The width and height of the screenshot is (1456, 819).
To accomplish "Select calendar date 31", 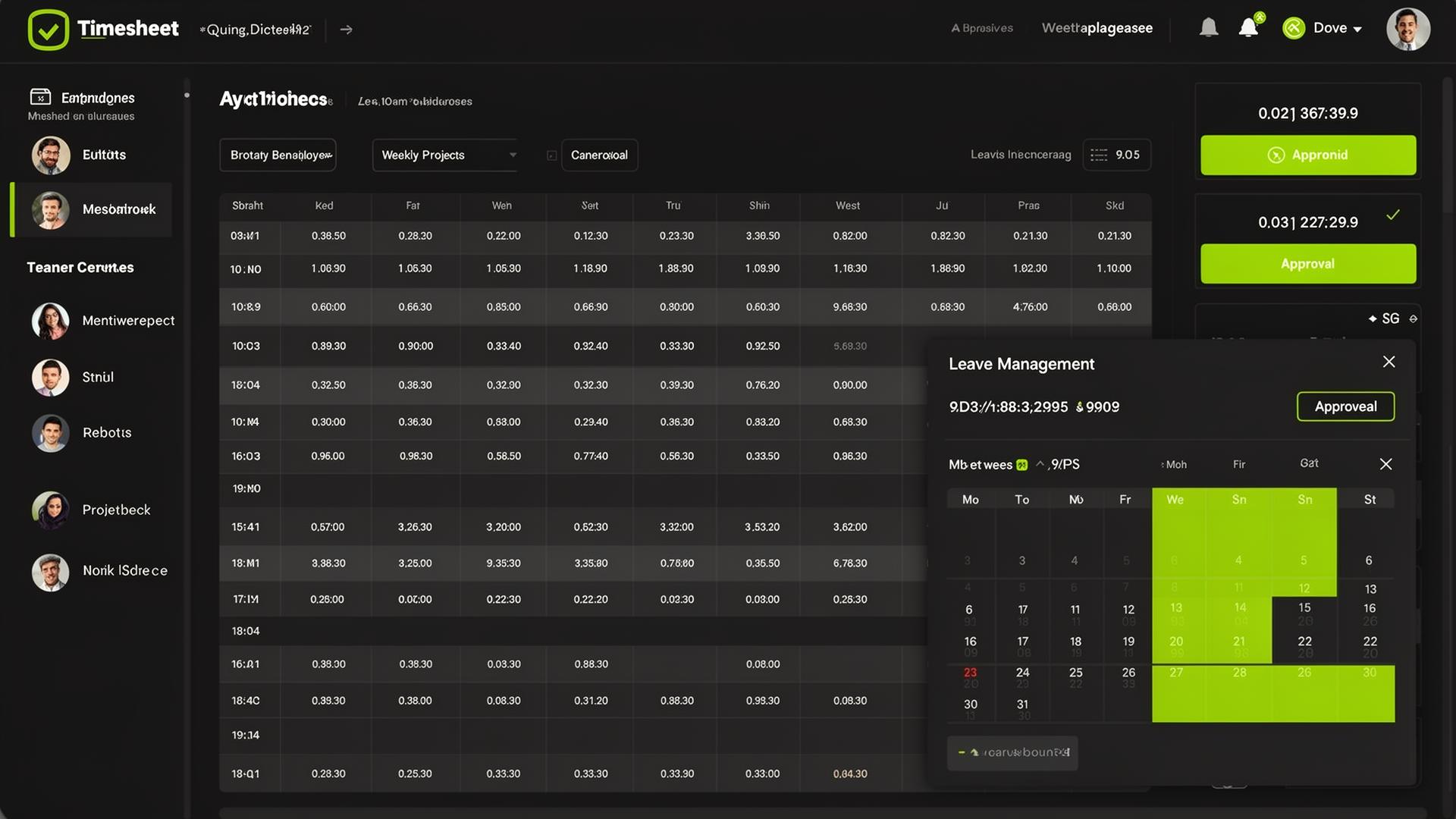I will point(1022,704).
